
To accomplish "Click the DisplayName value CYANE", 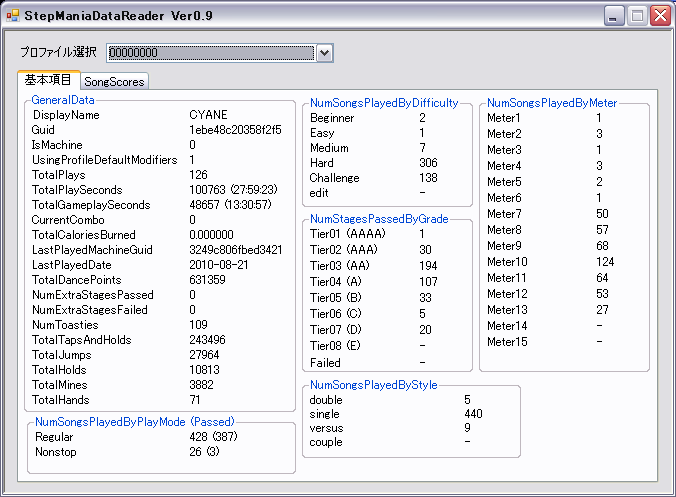I will pyautogui.click(x=208, y=115).
